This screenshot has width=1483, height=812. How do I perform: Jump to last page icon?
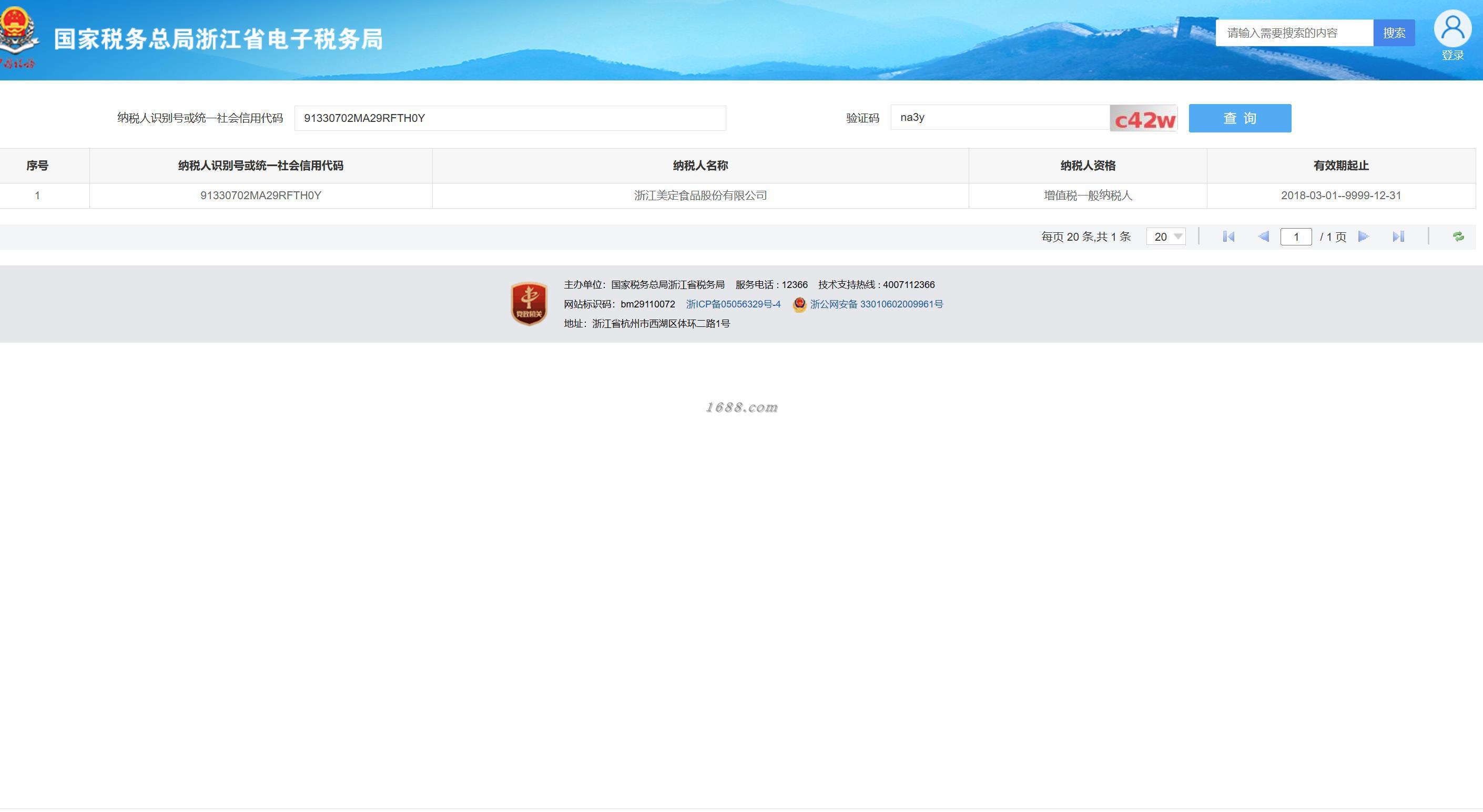[1398, 237]
